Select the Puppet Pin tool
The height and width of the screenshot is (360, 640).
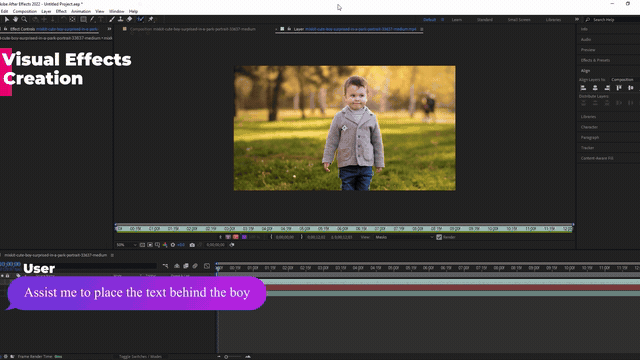[151, 19]
